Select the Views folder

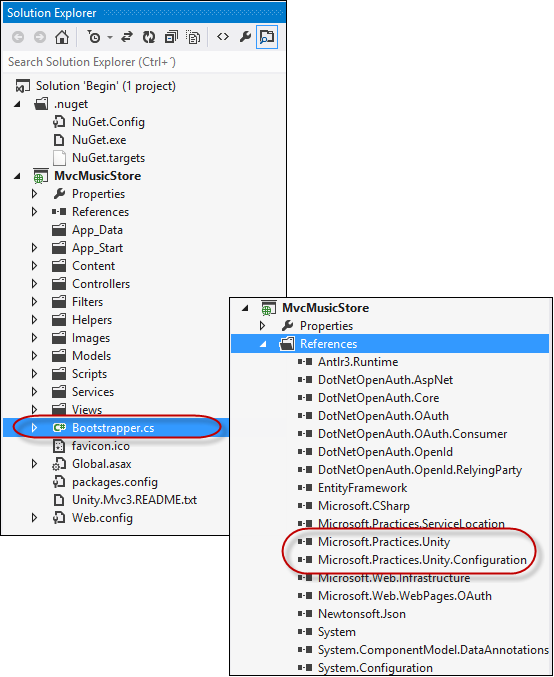click(x=87, y=410)
